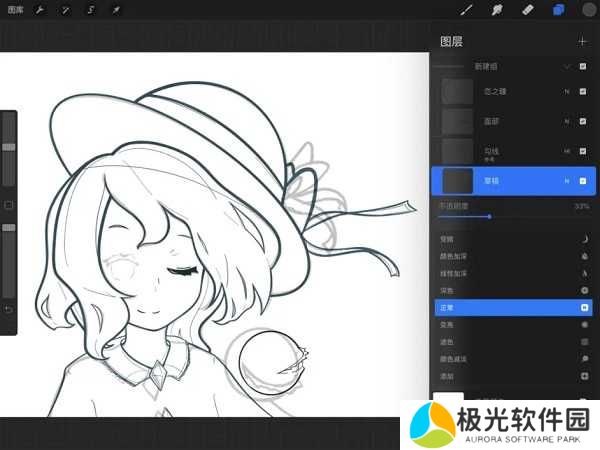Open the Adjustments magic wand menu
Image resolution: width=600 pixels, height=450 pixels.
[x=65, y=10]
